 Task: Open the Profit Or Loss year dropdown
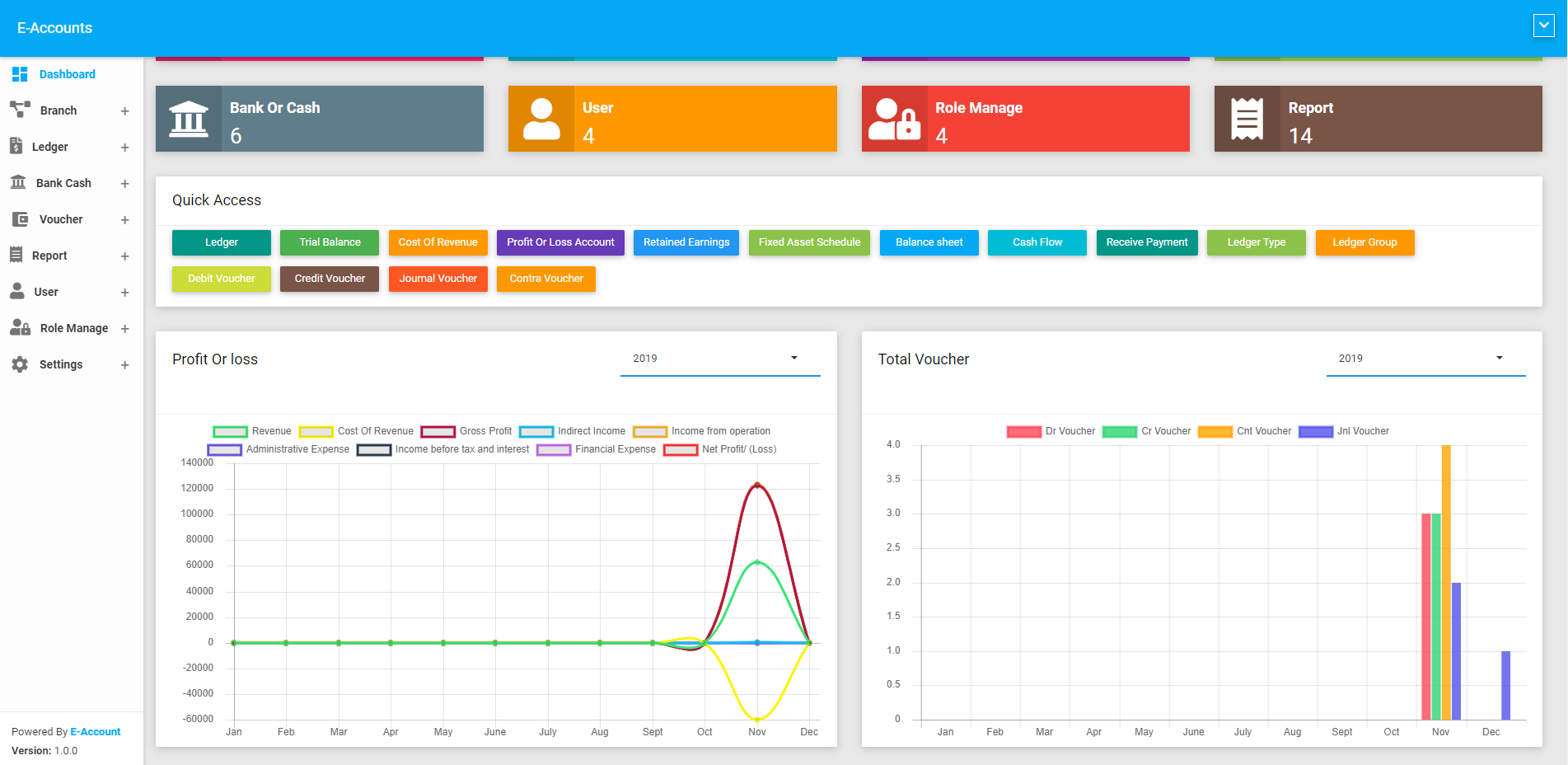coord(719,359)
